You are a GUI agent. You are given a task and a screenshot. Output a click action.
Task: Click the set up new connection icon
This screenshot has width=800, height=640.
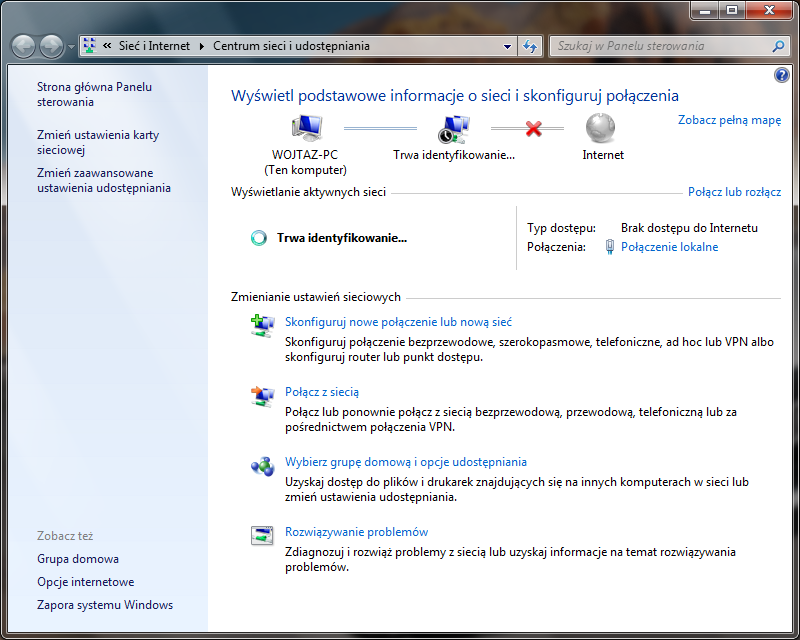(262, 326)
